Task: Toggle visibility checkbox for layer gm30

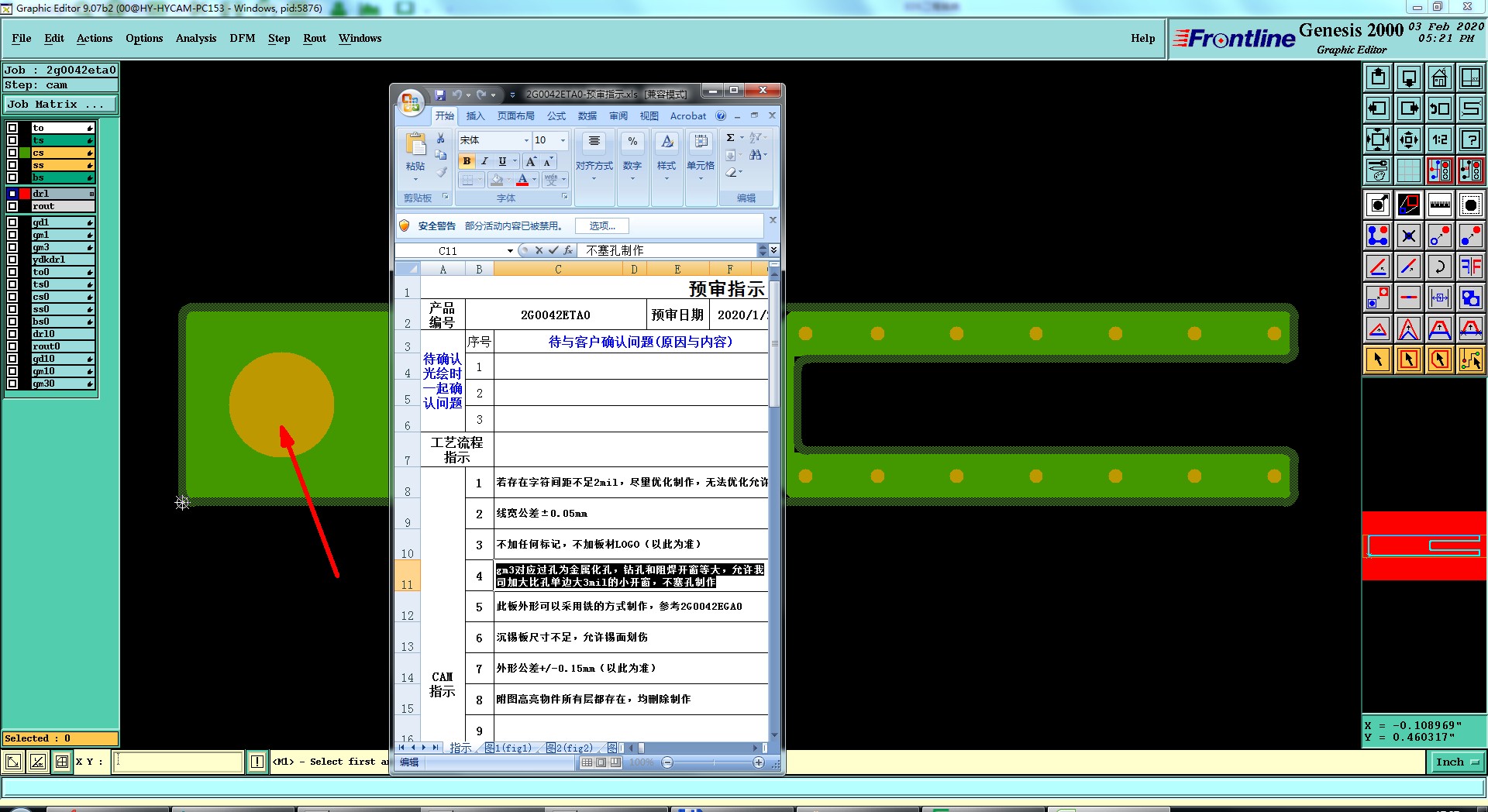Action: click(12, 384)
